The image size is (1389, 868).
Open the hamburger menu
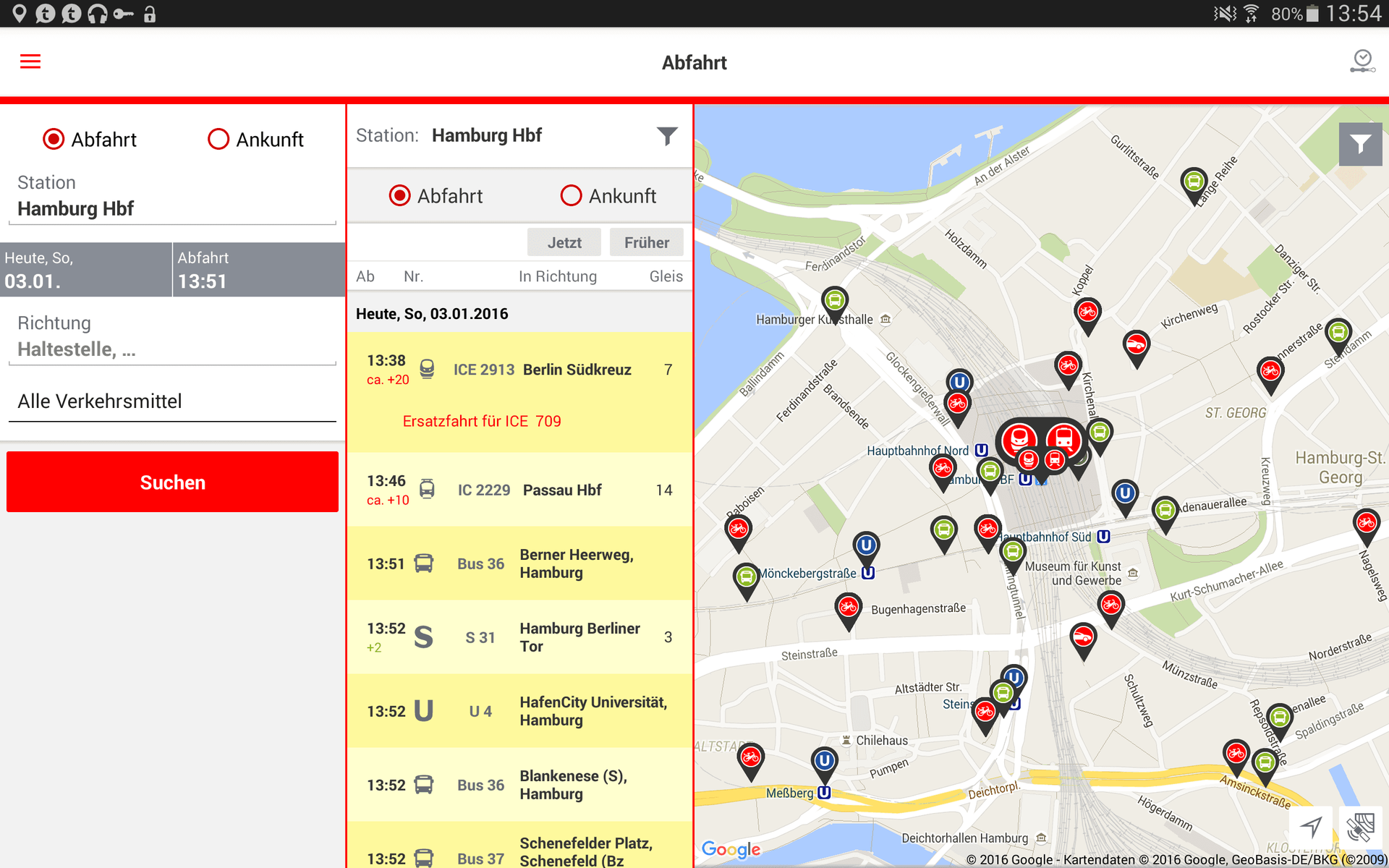point(30,61)
